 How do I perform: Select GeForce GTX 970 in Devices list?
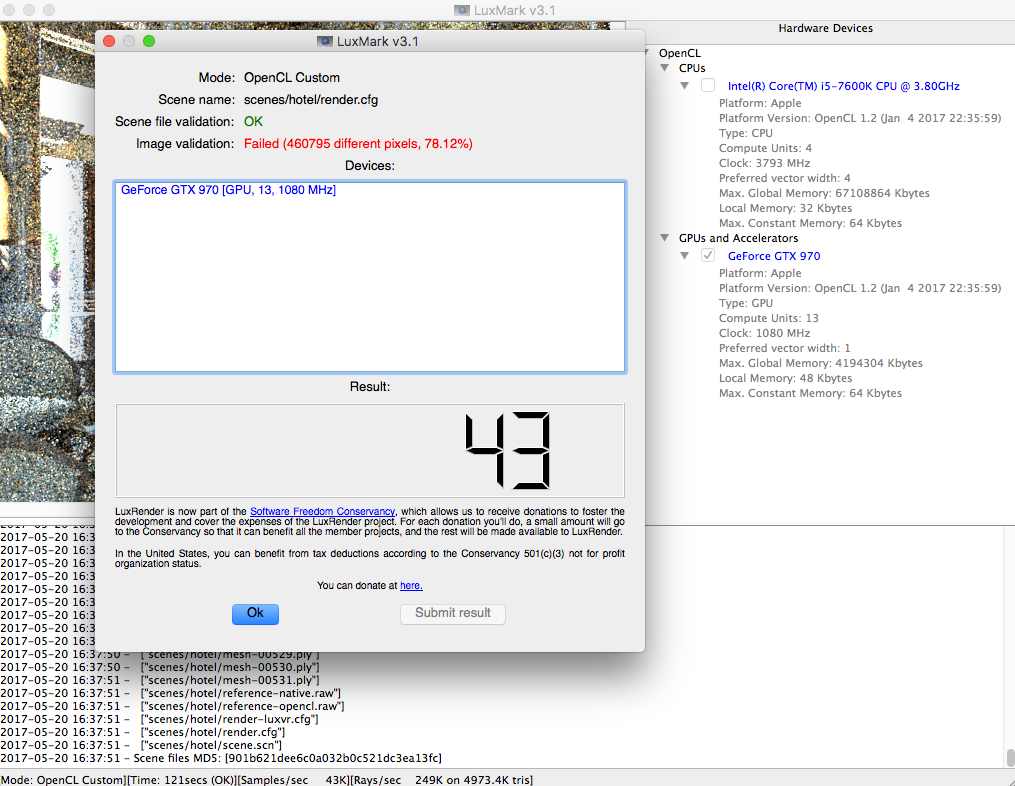[229, 190]
